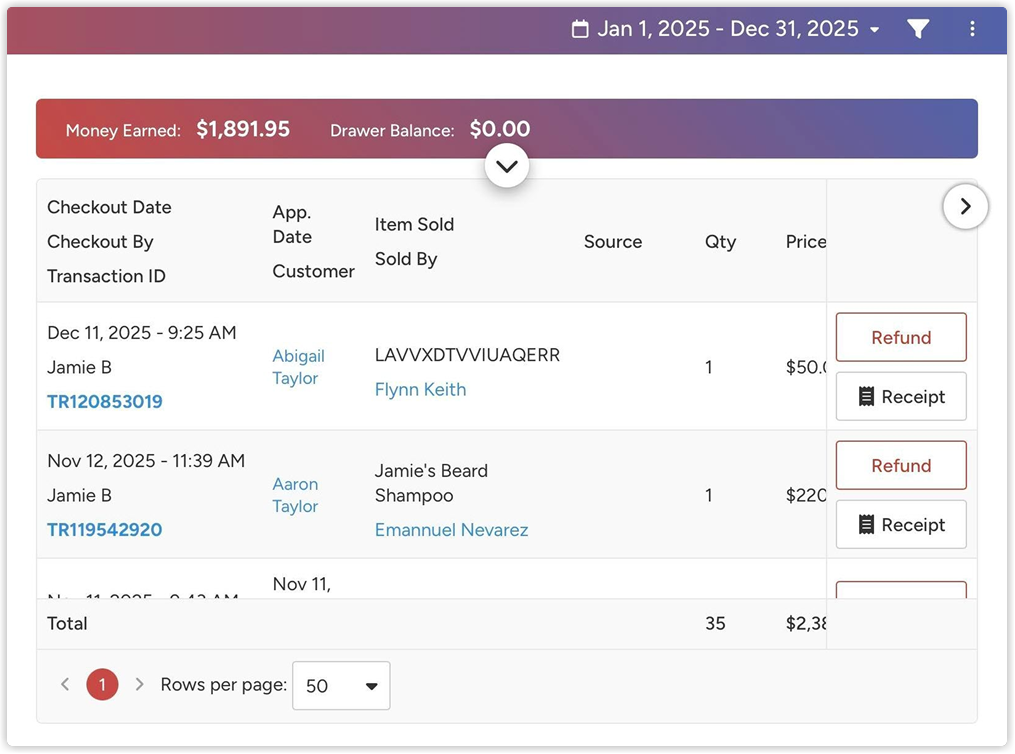The width and height of the screenshot is (1015, 754).
Task: Refund transaction TR120853019
Action: (x=901, y=337)
